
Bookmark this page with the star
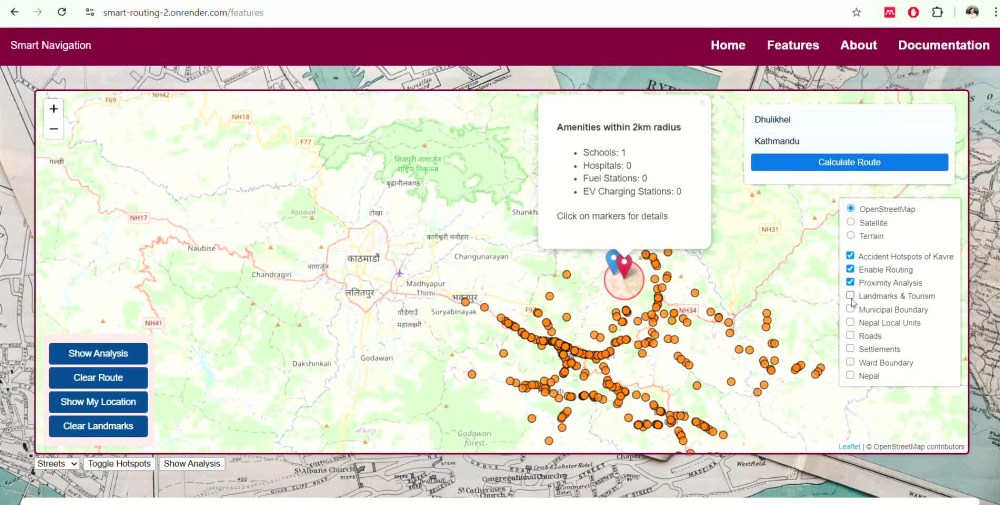point(857,12)
